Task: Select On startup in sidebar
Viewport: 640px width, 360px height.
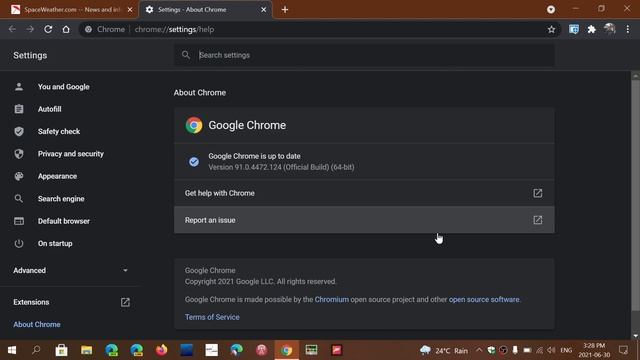Action: 55,244
